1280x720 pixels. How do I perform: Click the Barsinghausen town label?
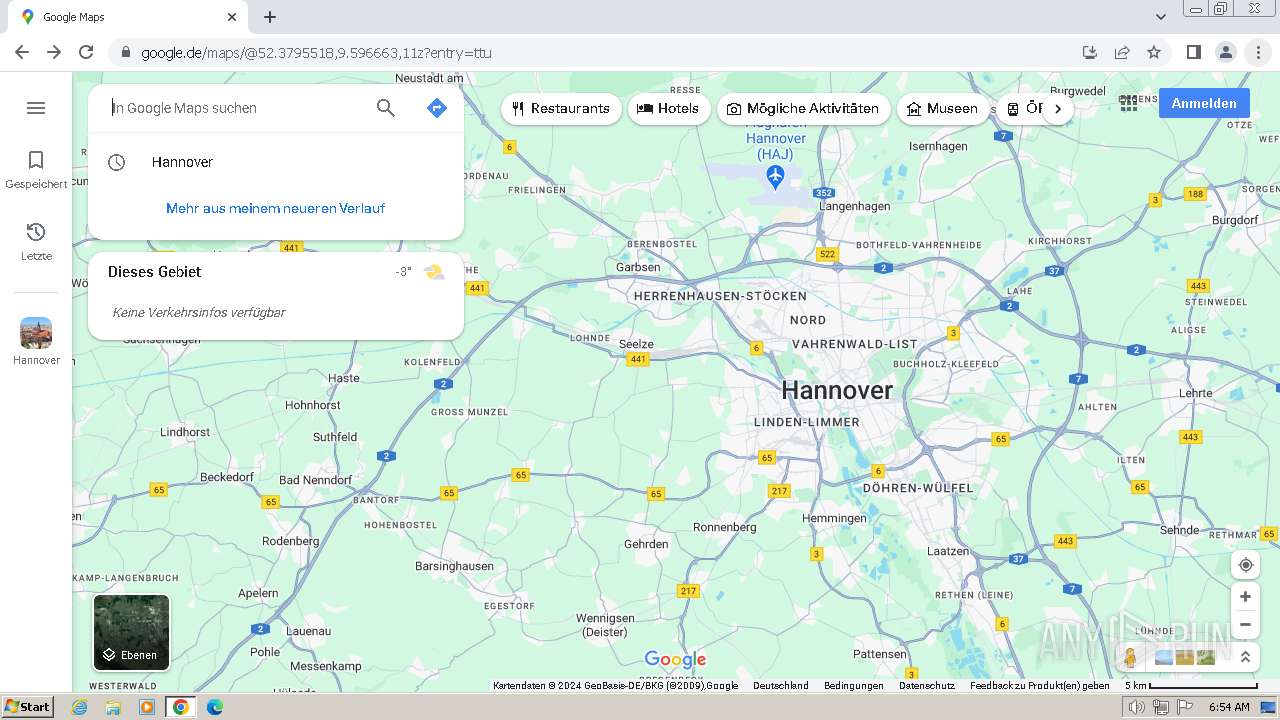(454, 566)
